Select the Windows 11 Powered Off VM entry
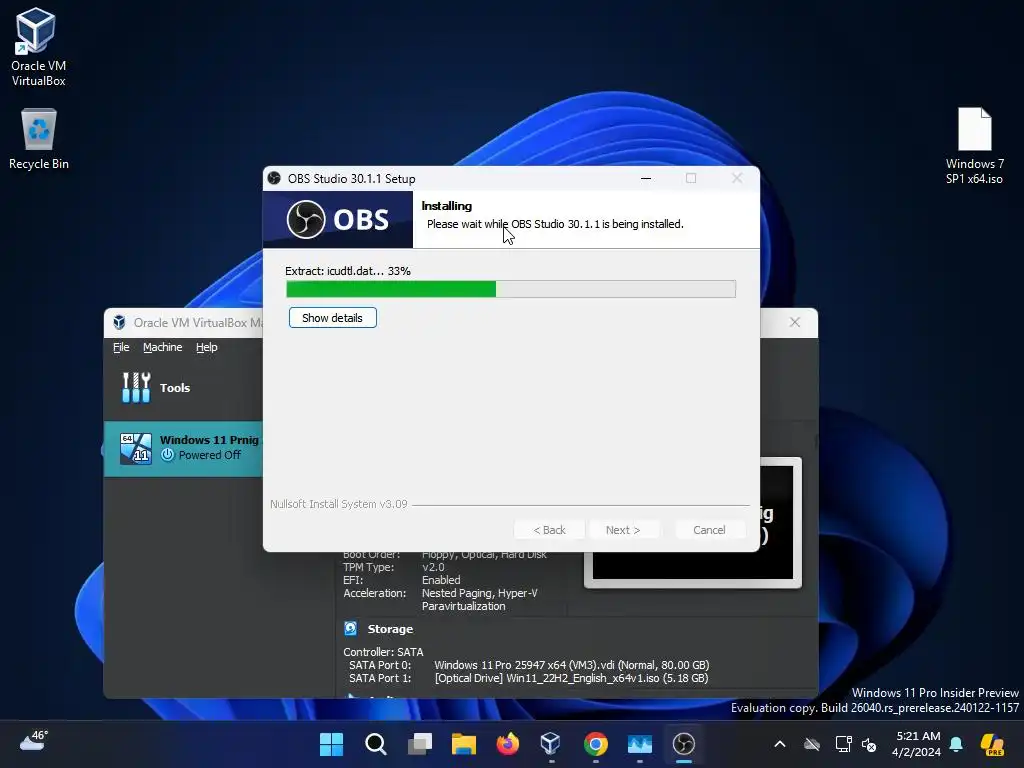 [184, 449]
